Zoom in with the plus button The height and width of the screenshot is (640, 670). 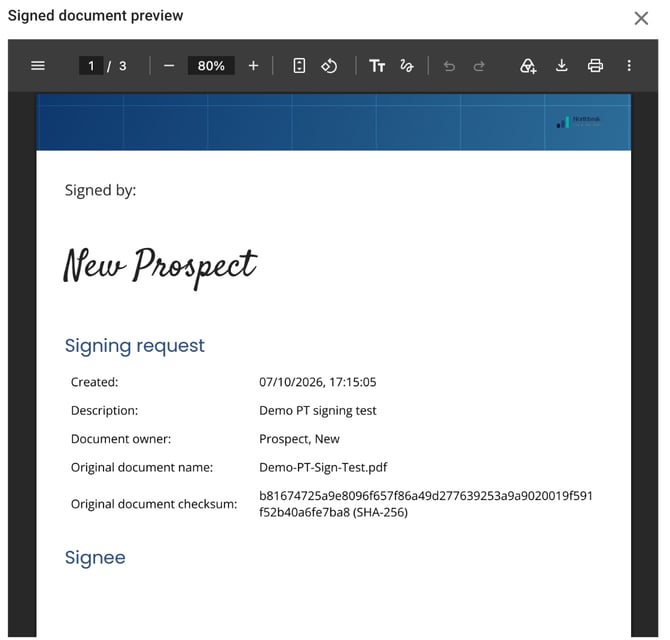253,66
